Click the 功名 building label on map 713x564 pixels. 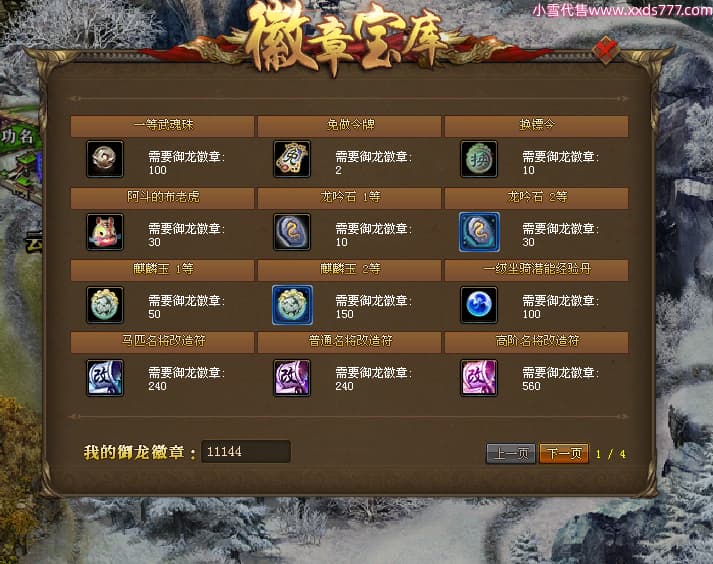pos(17,136)
